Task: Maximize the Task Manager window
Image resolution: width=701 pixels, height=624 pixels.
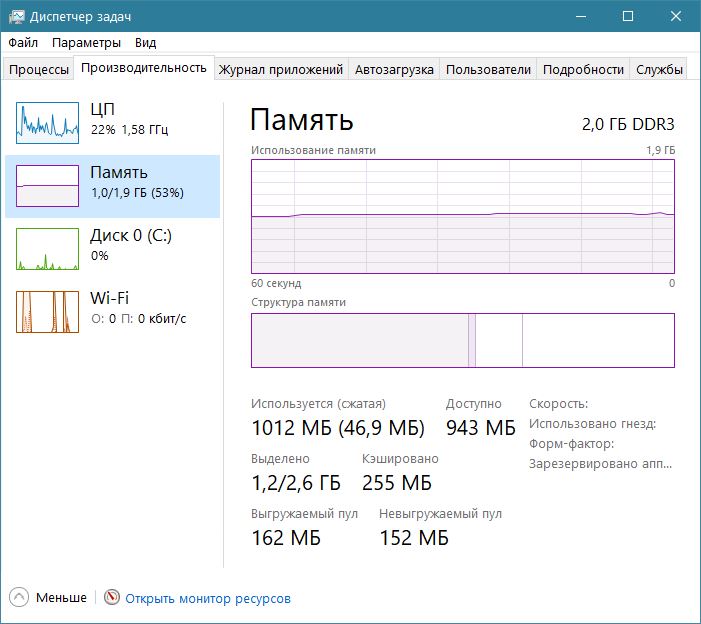Action: click(x=628, y=17)
